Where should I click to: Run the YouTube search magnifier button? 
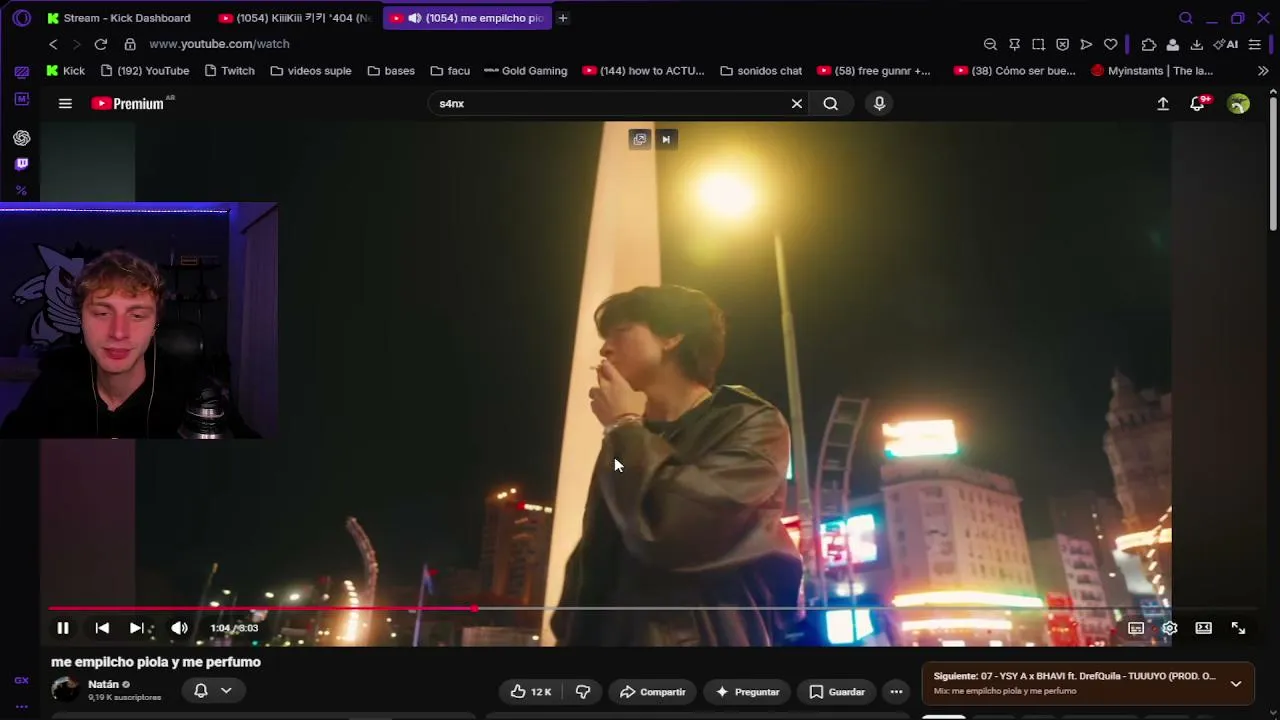(x=831, y=104)
